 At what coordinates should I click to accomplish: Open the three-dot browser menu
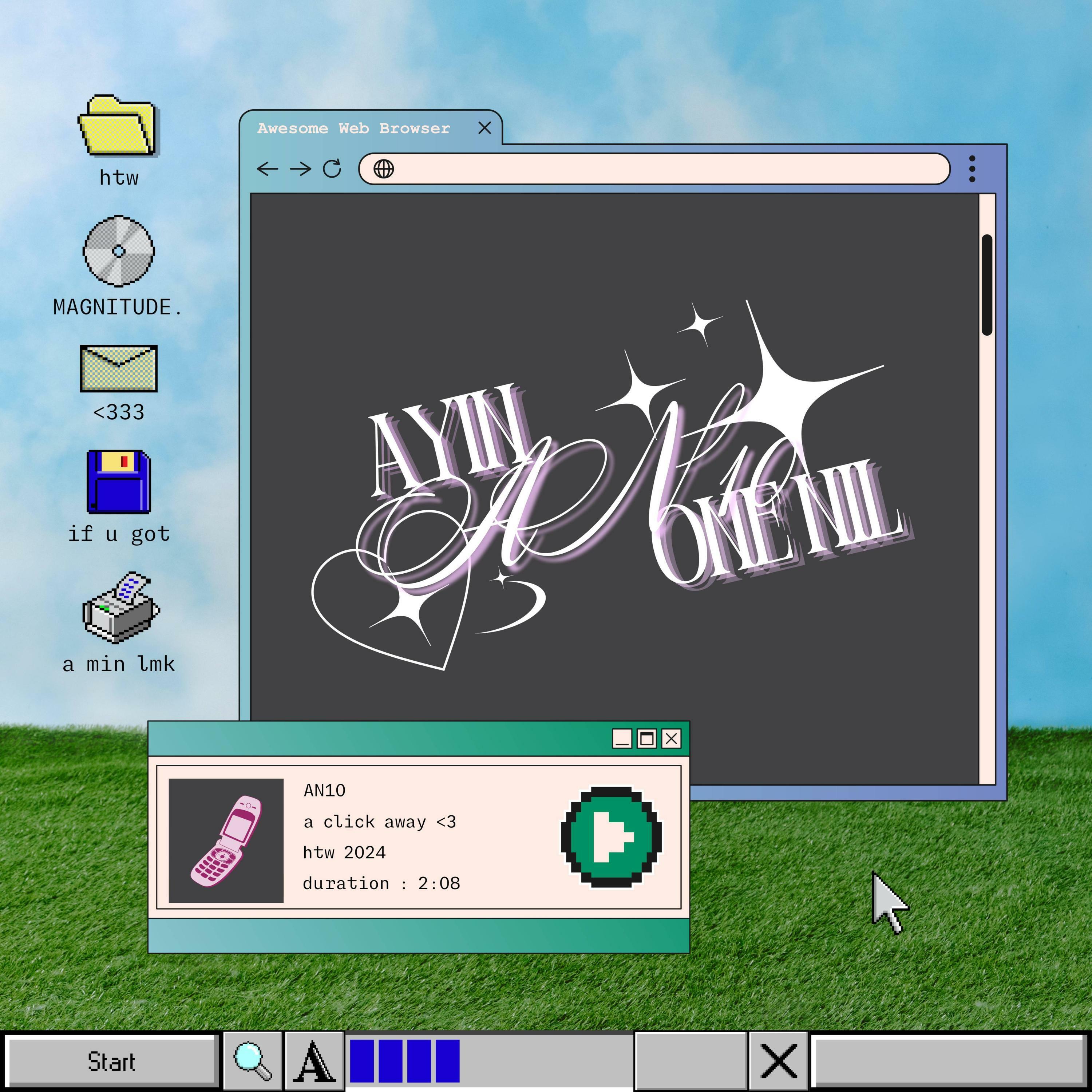(x=972, y=169)
